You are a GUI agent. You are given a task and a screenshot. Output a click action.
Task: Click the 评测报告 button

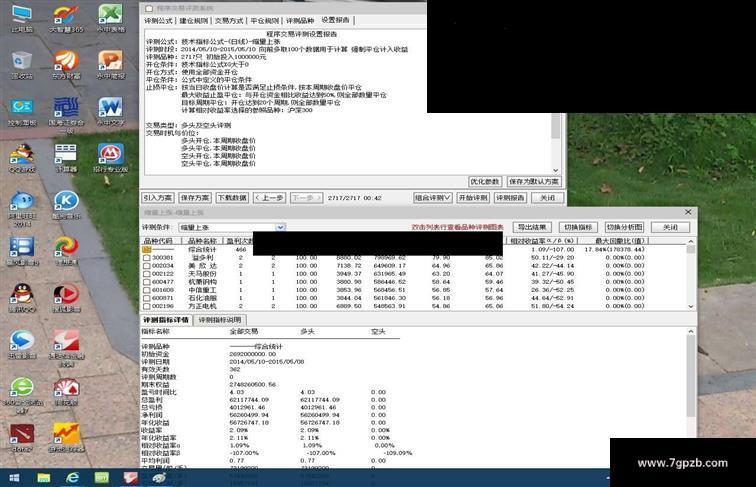pos(510,198)
